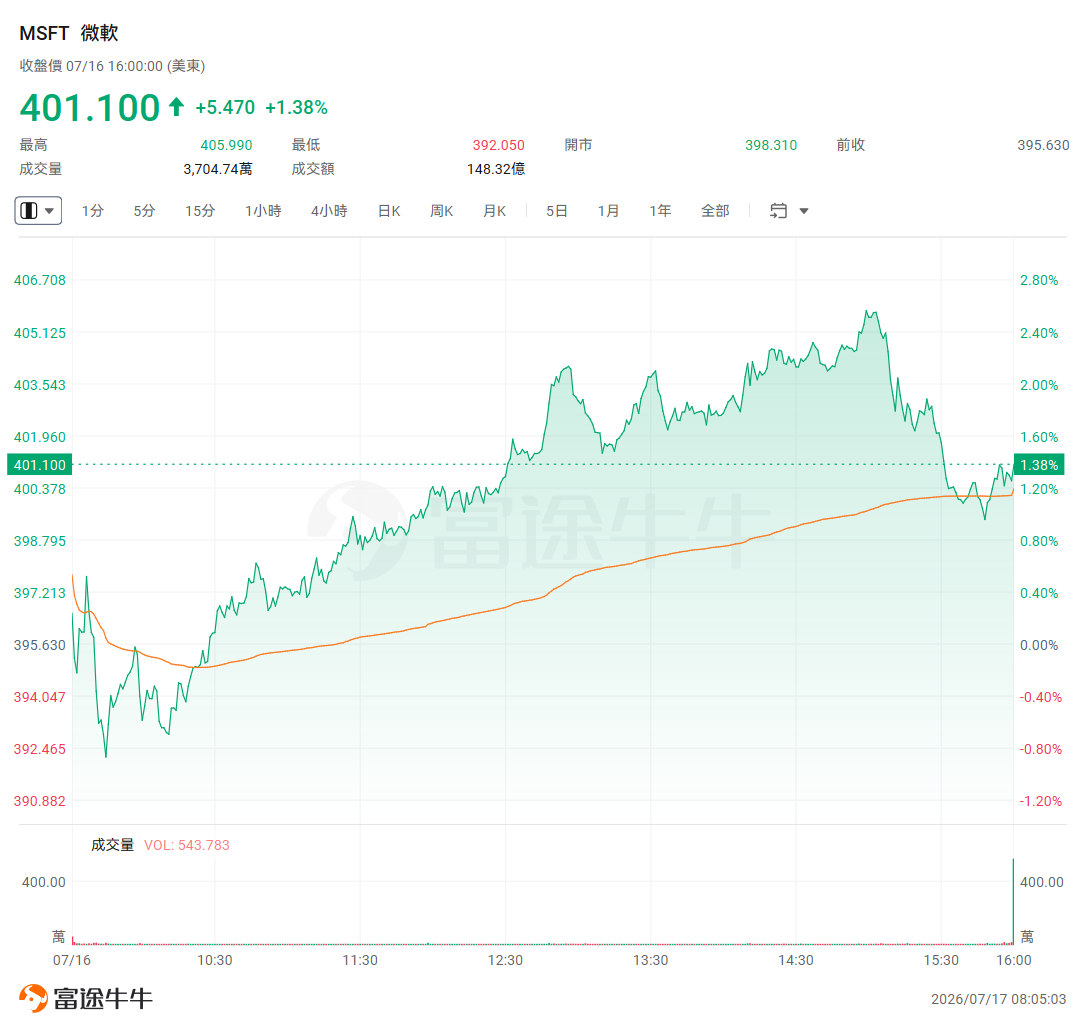Click the 2.80% right axis label
The image size is (1086, 1031).
(1039, 280)
